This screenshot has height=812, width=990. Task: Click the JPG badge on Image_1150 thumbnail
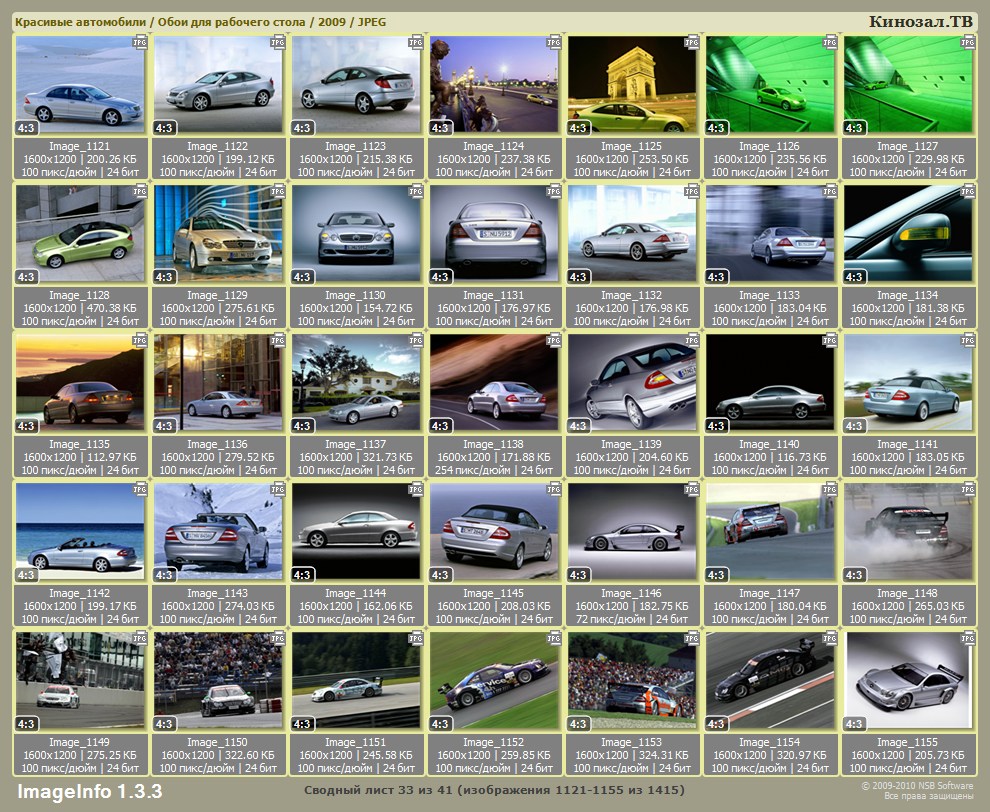(278, 638)
